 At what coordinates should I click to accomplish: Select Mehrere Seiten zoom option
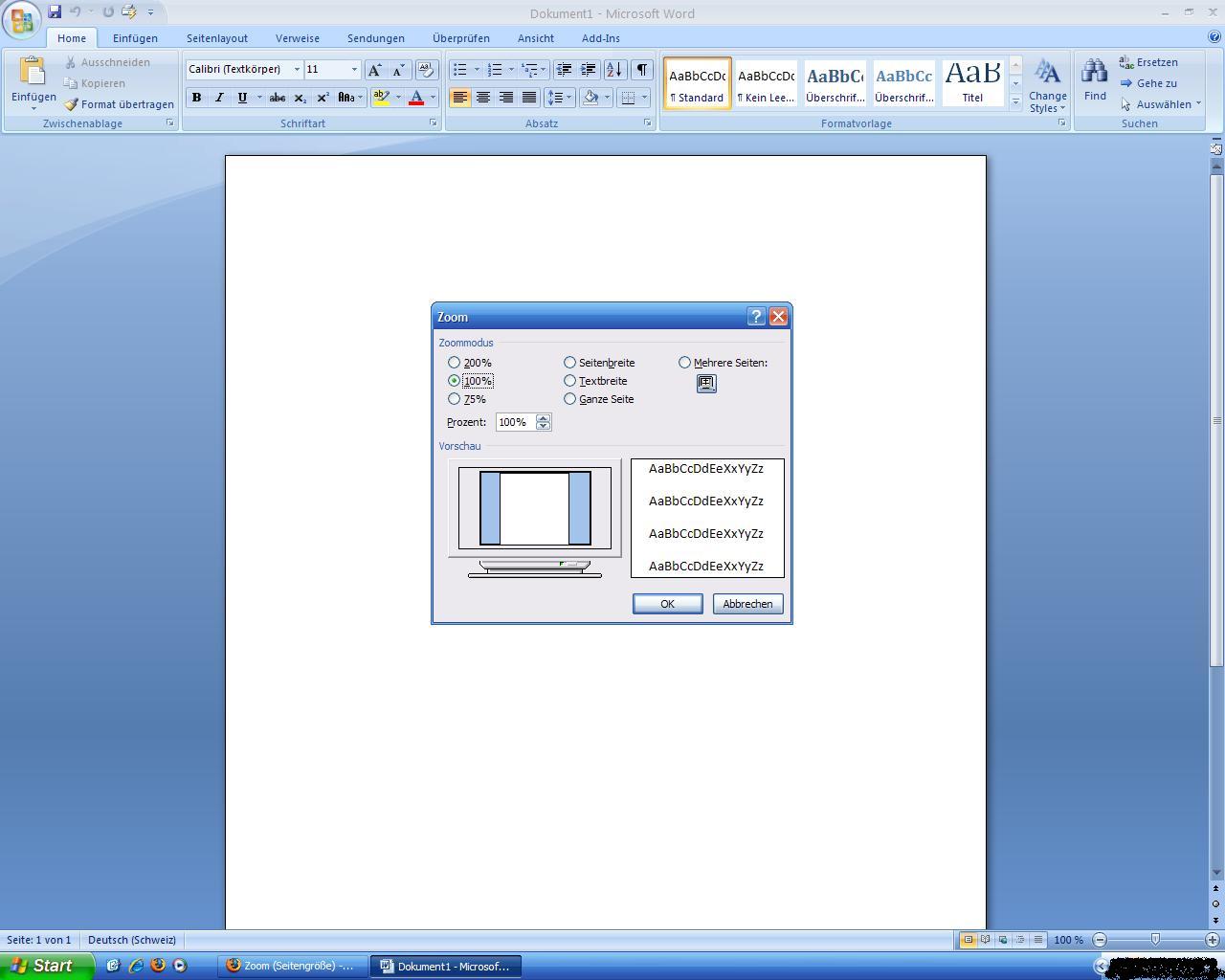coord(724,363)
